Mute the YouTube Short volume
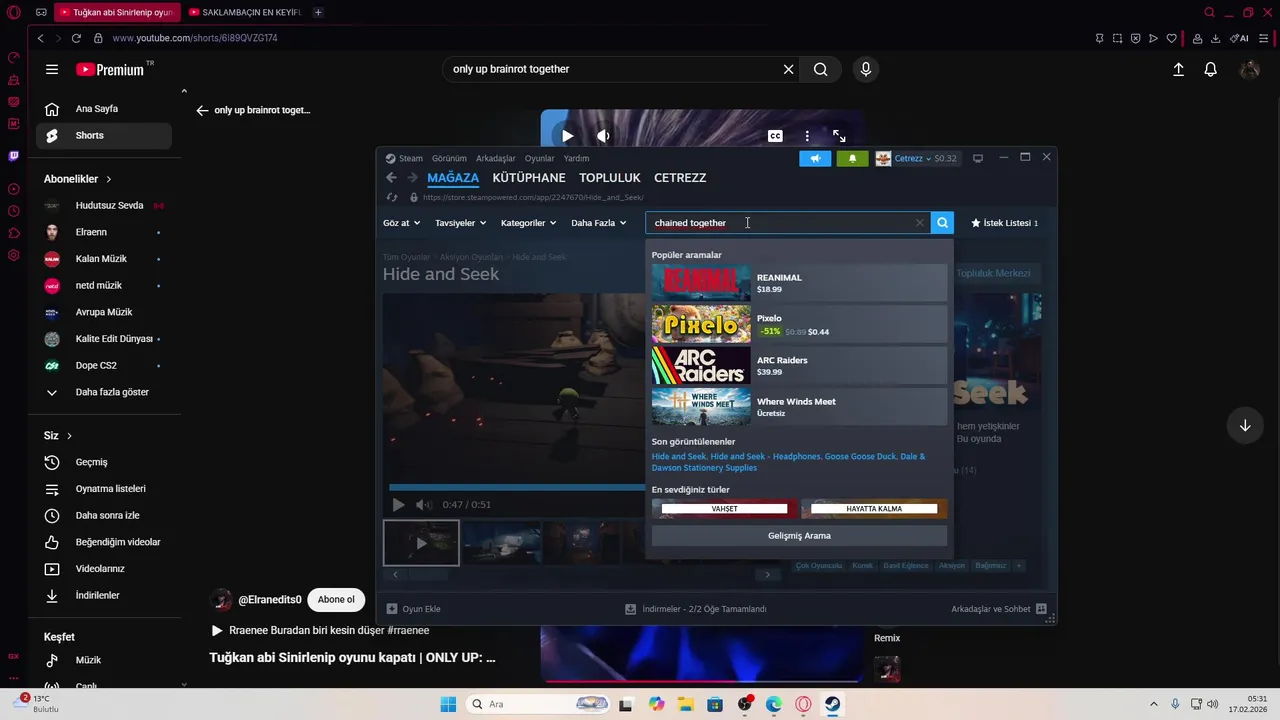Image resolution: width=1280 pixels, height=720 pixels. (x=603, y=136)
